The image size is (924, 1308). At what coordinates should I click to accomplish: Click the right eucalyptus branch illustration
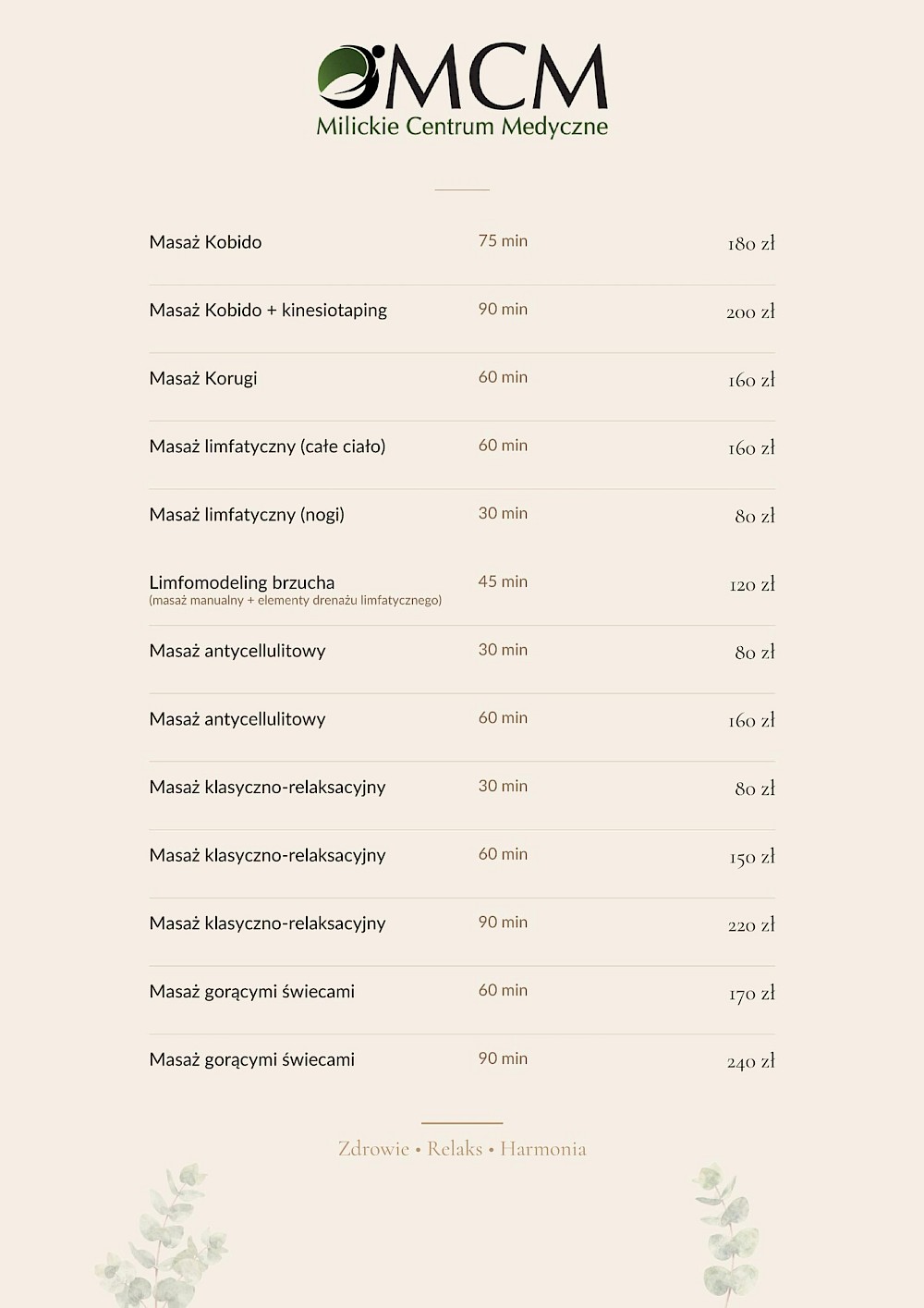728,1235
